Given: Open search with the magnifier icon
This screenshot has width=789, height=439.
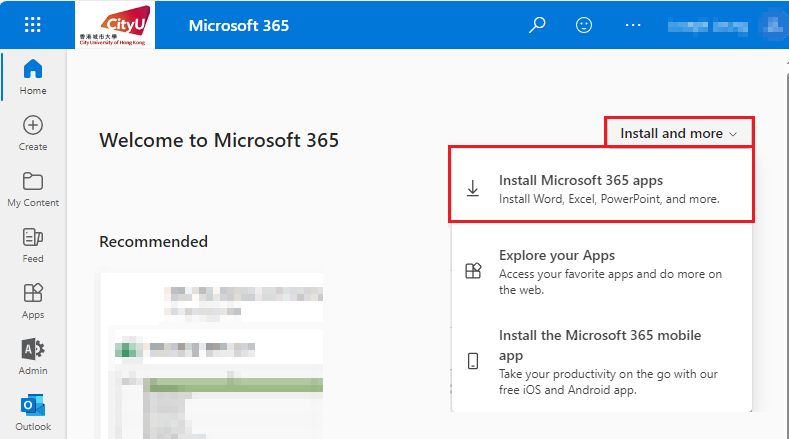Looking at the screenshot, I should (x=538, y=25).
